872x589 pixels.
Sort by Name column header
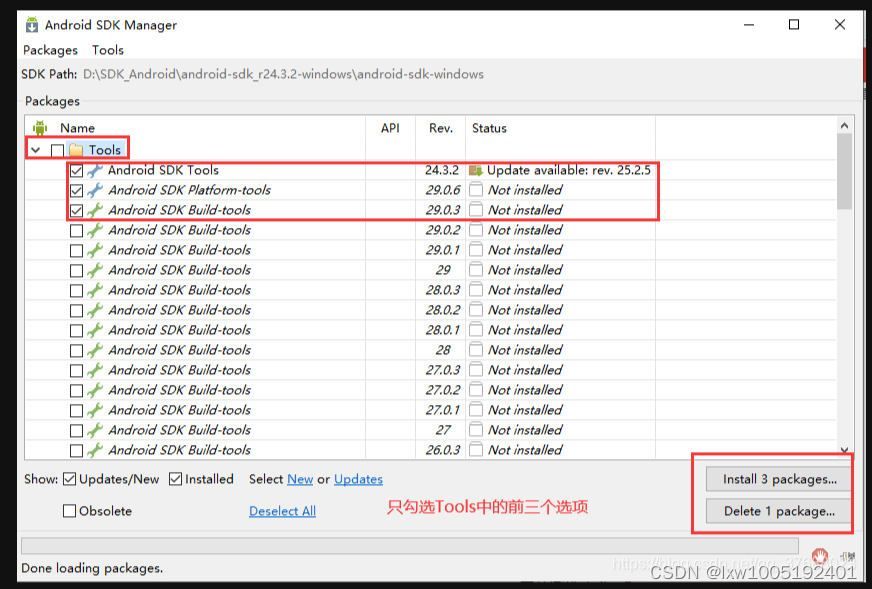click(x=77, y=128)
